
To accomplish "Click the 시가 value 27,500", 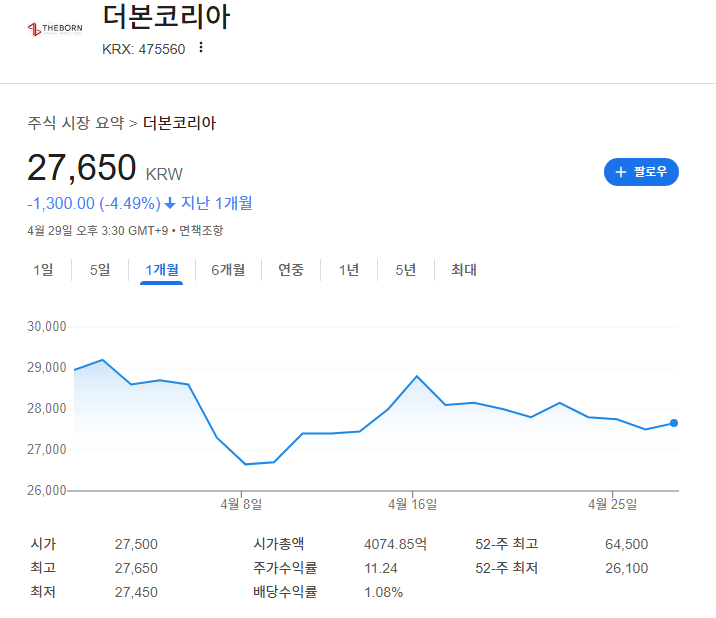I will point(136,544).
